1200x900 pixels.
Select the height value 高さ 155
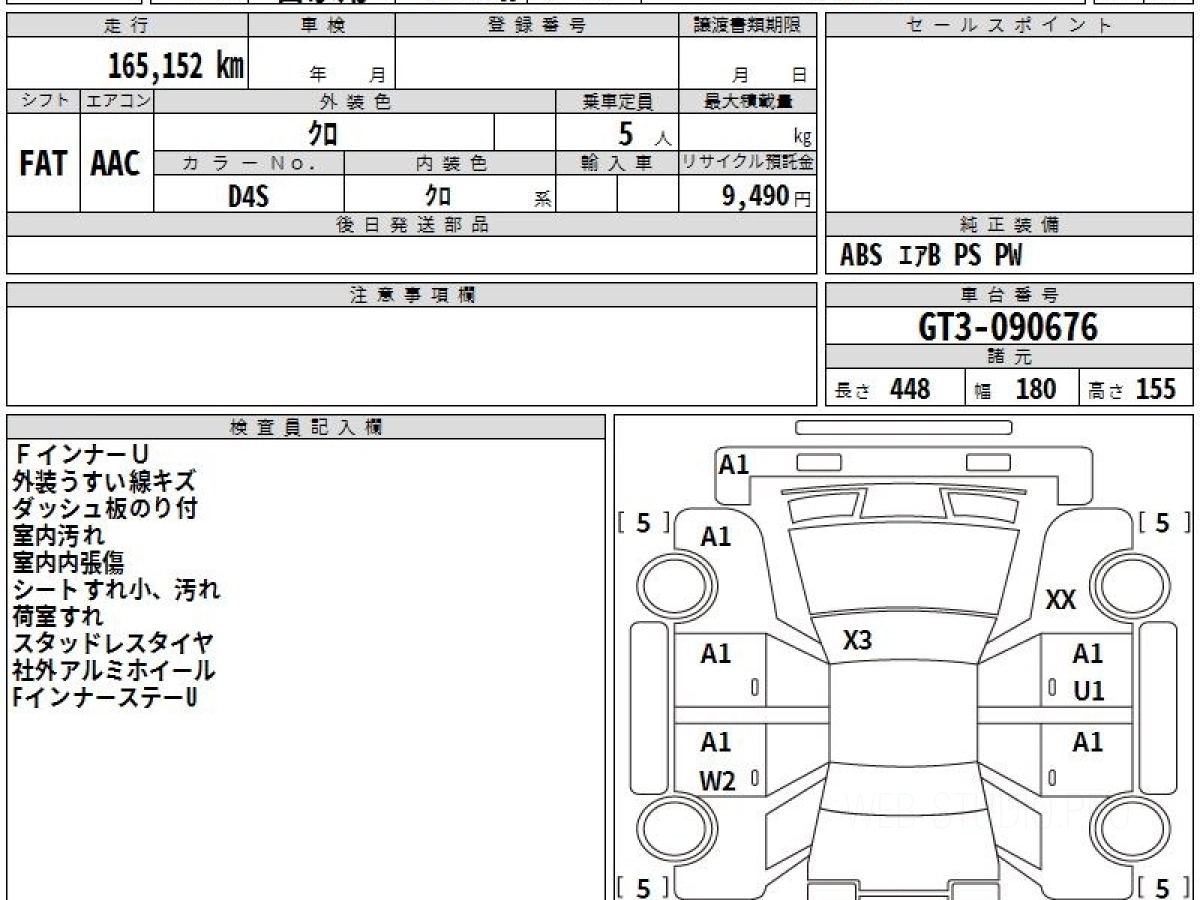point(1133,389)
